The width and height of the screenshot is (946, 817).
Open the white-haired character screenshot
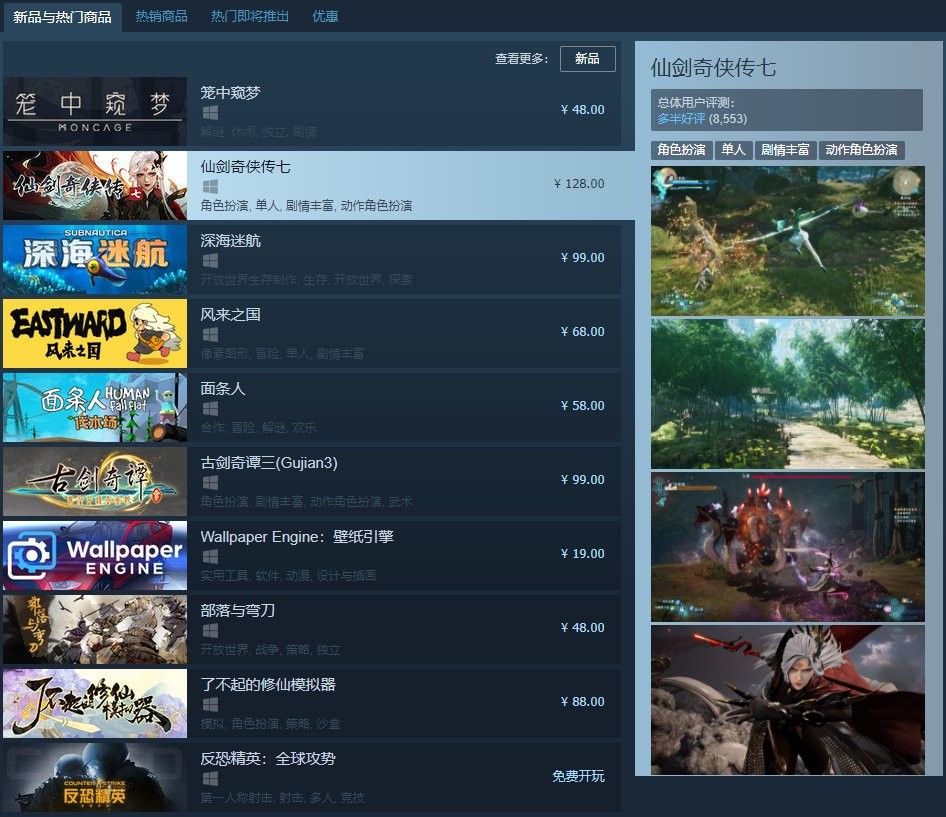tap(787, 700)
